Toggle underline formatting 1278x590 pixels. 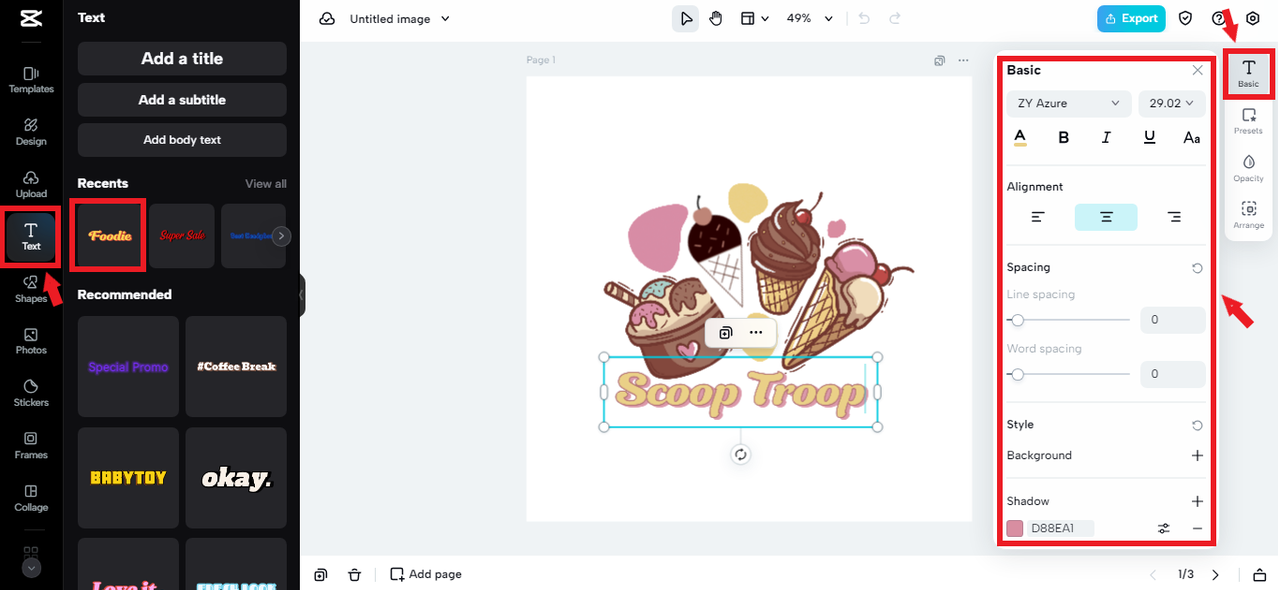[1149, 138]
